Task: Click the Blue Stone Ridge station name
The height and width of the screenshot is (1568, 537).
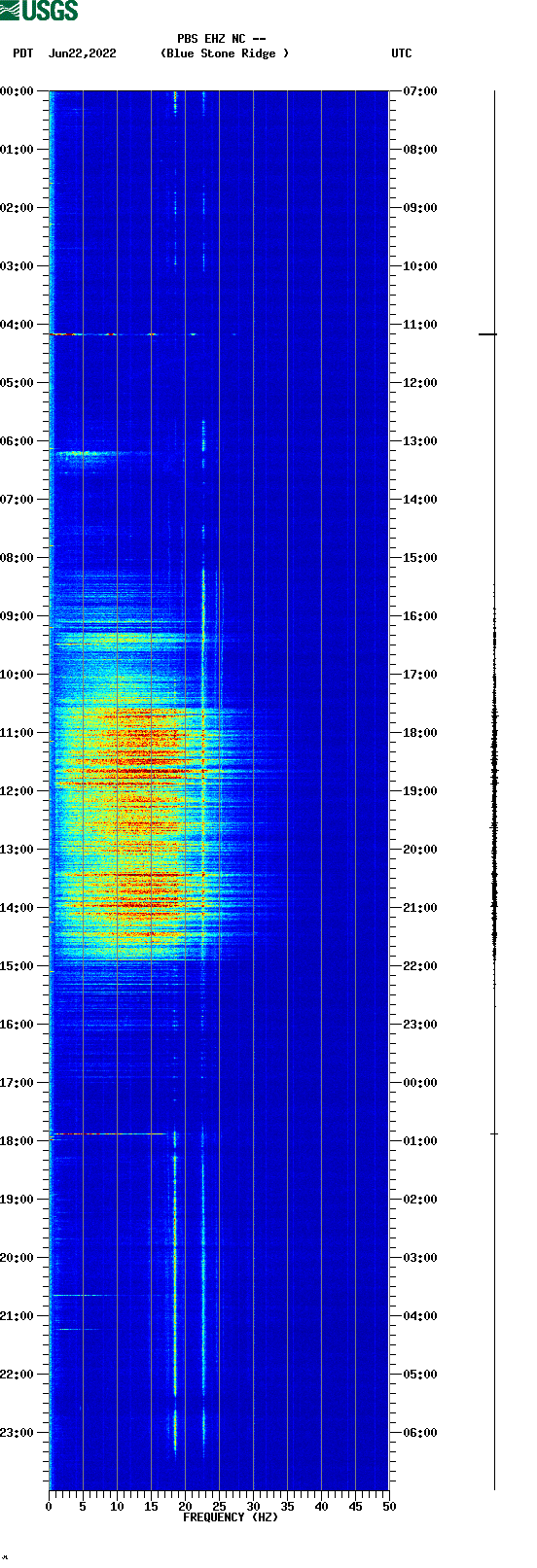Action: click(x=225, y=53)
